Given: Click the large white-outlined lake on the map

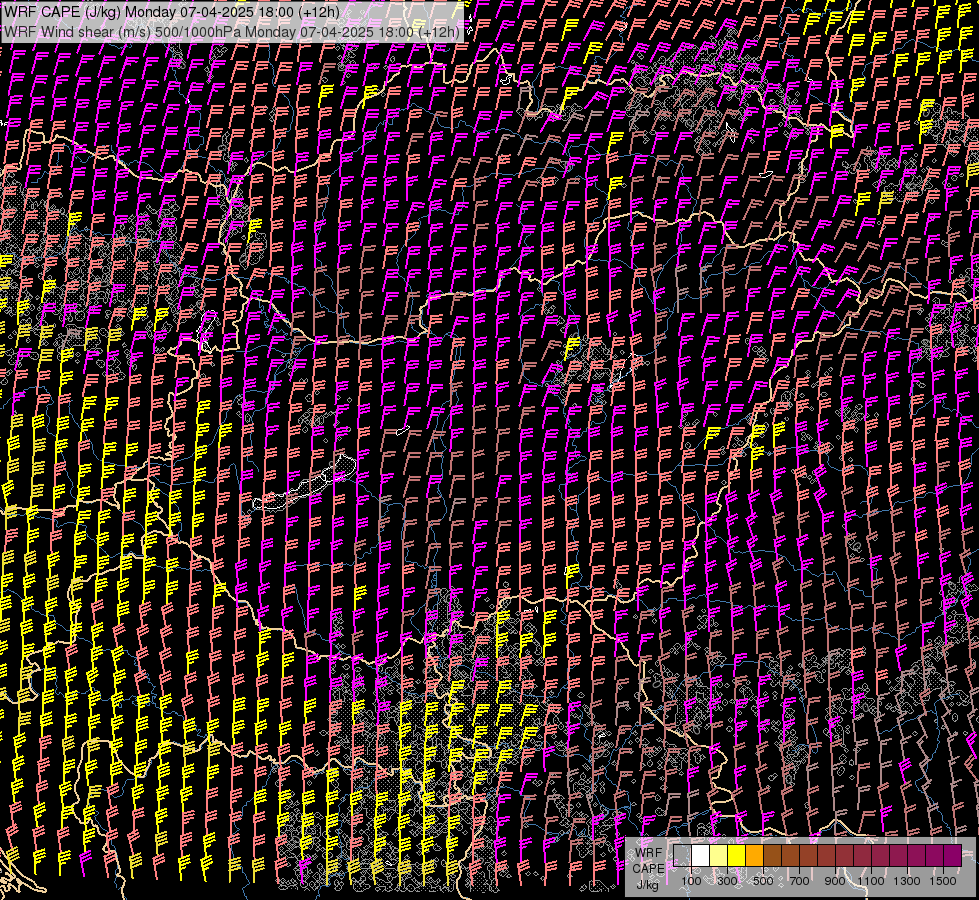Looking at the screenshot, I should [x=305, y=483].
